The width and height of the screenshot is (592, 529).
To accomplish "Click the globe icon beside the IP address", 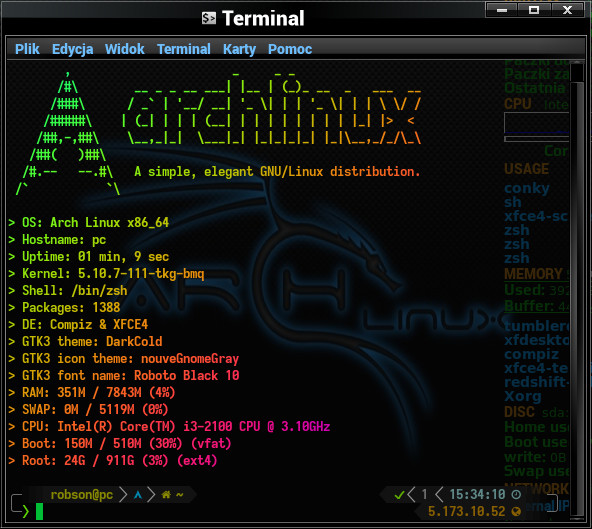I will (516, 512).
